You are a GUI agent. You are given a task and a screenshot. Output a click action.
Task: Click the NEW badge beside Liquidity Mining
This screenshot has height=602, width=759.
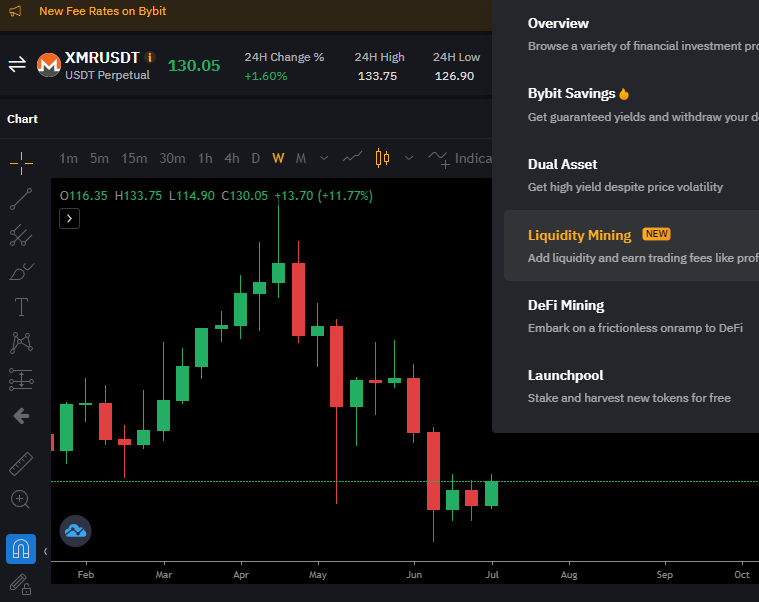656,234
